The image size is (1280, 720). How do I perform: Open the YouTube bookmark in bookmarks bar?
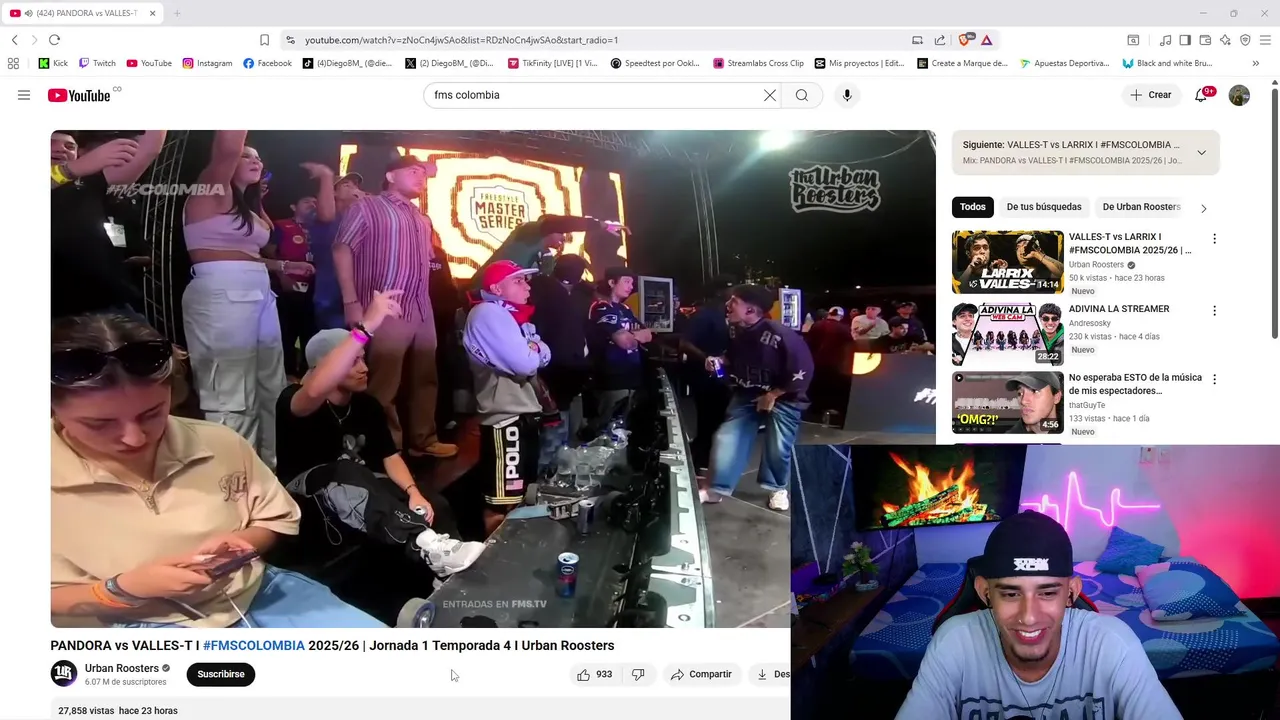[149, 63]
